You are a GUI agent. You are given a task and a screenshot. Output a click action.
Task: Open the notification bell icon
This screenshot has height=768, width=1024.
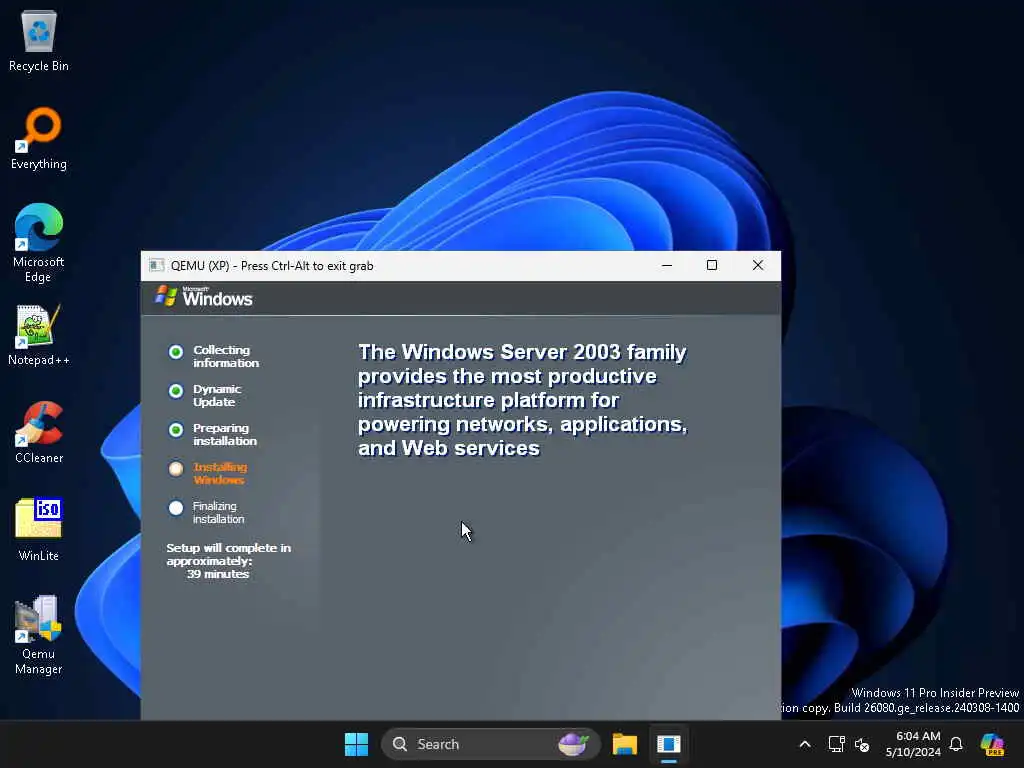(956, 744)
